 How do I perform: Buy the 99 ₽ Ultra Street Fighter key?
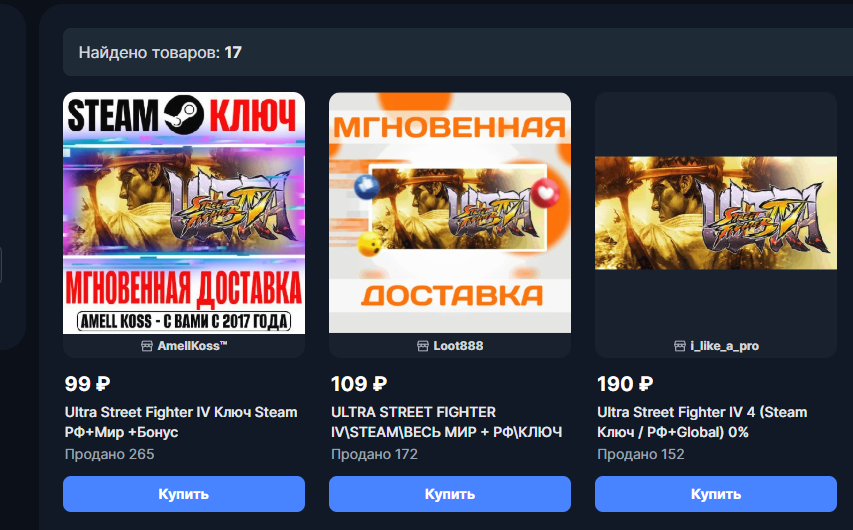pos(184,494)
